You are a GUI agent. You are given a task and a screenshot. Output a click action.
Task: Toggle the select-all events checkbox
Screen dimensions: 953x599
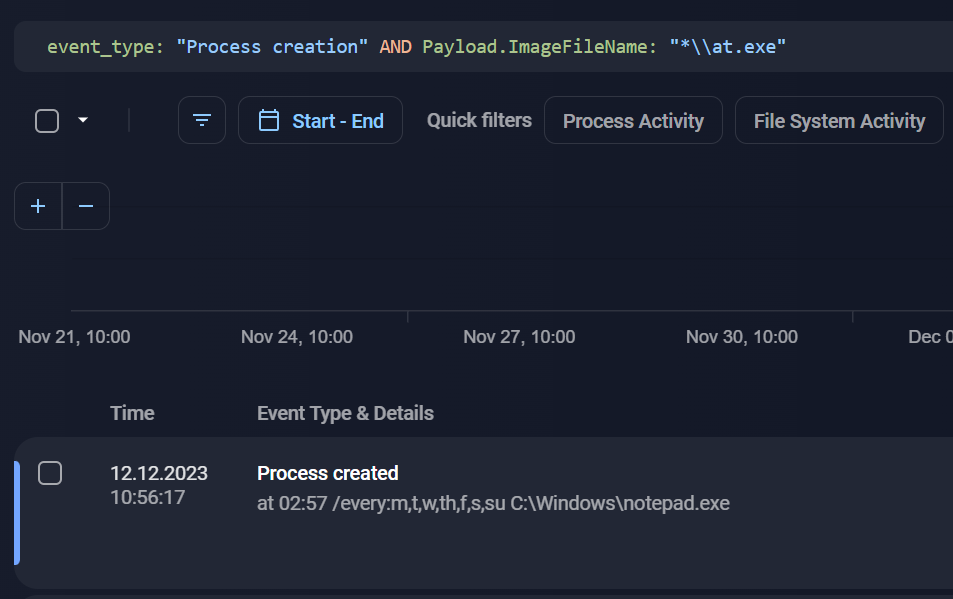coord(47,120)
